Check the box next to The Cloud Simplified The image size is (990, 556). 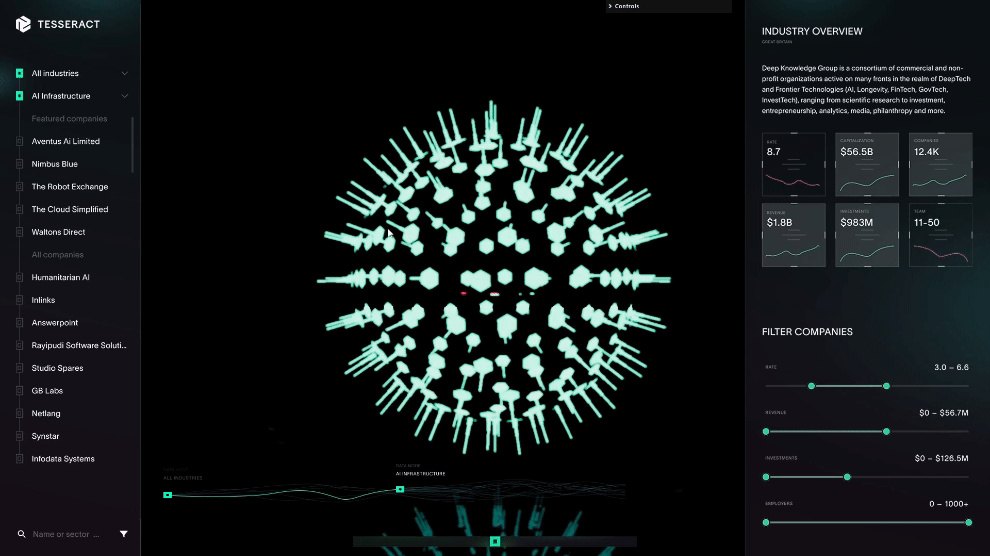tap(20, 210)
